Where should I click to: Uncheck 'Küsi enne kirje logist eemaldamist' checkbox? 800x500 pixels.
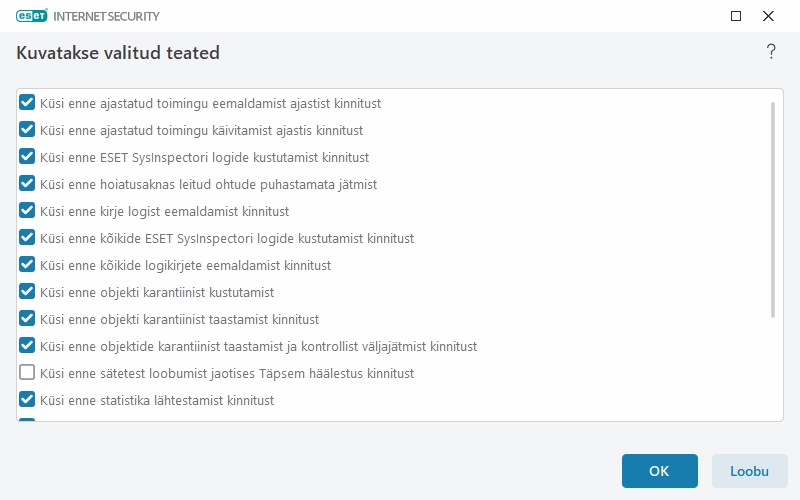(28, 211)
